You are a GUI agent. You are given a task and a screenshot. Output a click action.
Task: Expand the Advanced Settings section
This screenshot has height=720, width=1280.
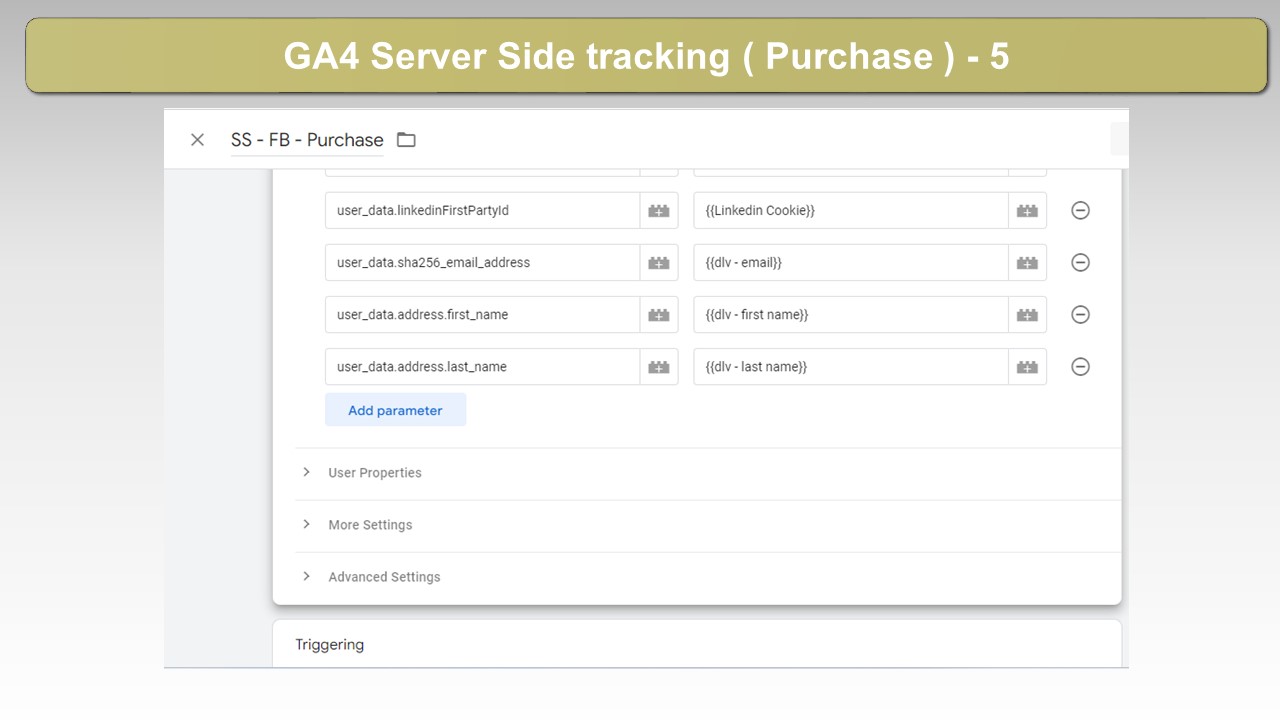coord(708,577)
